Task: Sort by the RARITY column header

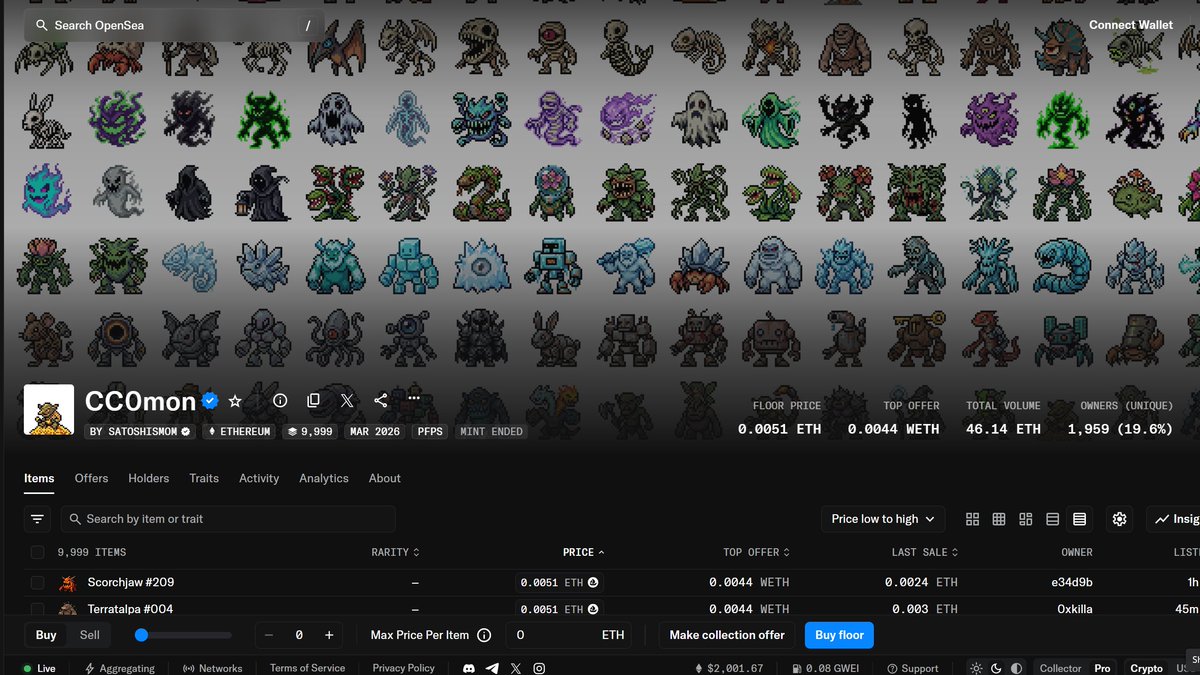Action: coord(395,552)
